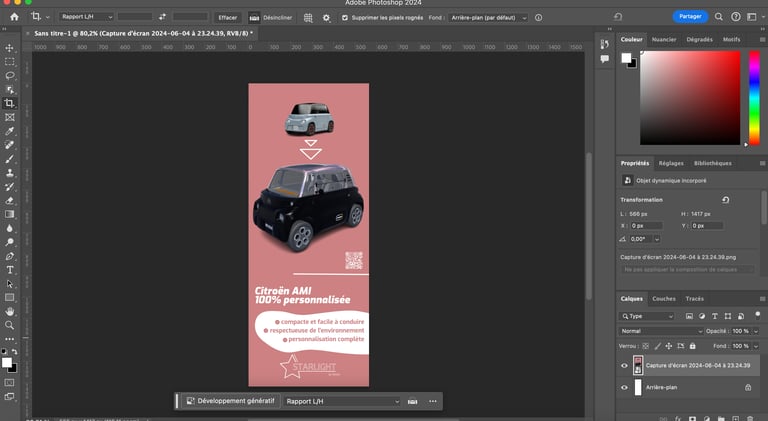Hide the Arrière-plan layer
Image resolution: width=768 pixels, height=421 pixels.
tap(624, 387)
